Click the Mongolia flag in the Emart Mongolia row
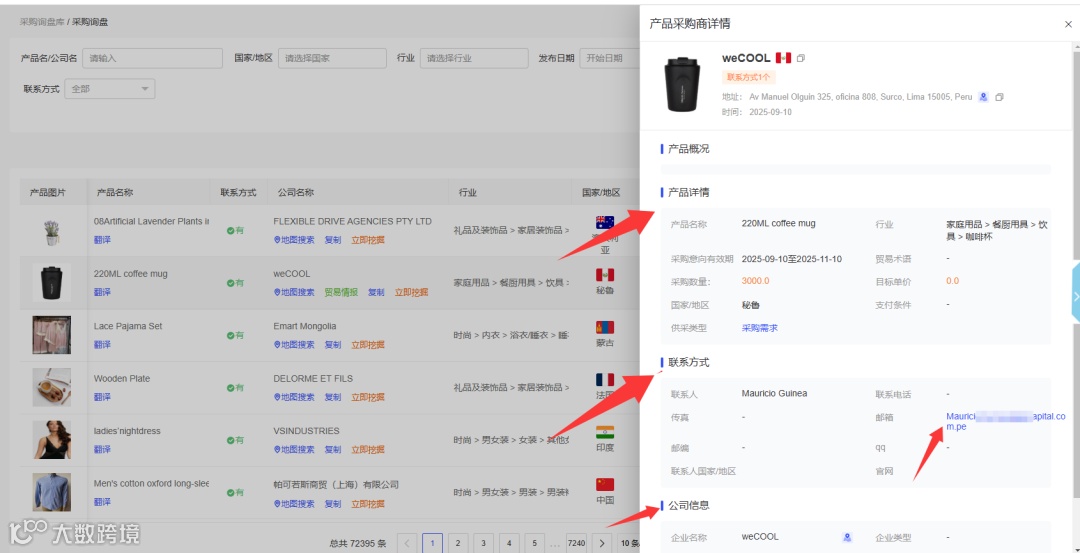The width and height of the screenshot is (1080, 553). 605,327
